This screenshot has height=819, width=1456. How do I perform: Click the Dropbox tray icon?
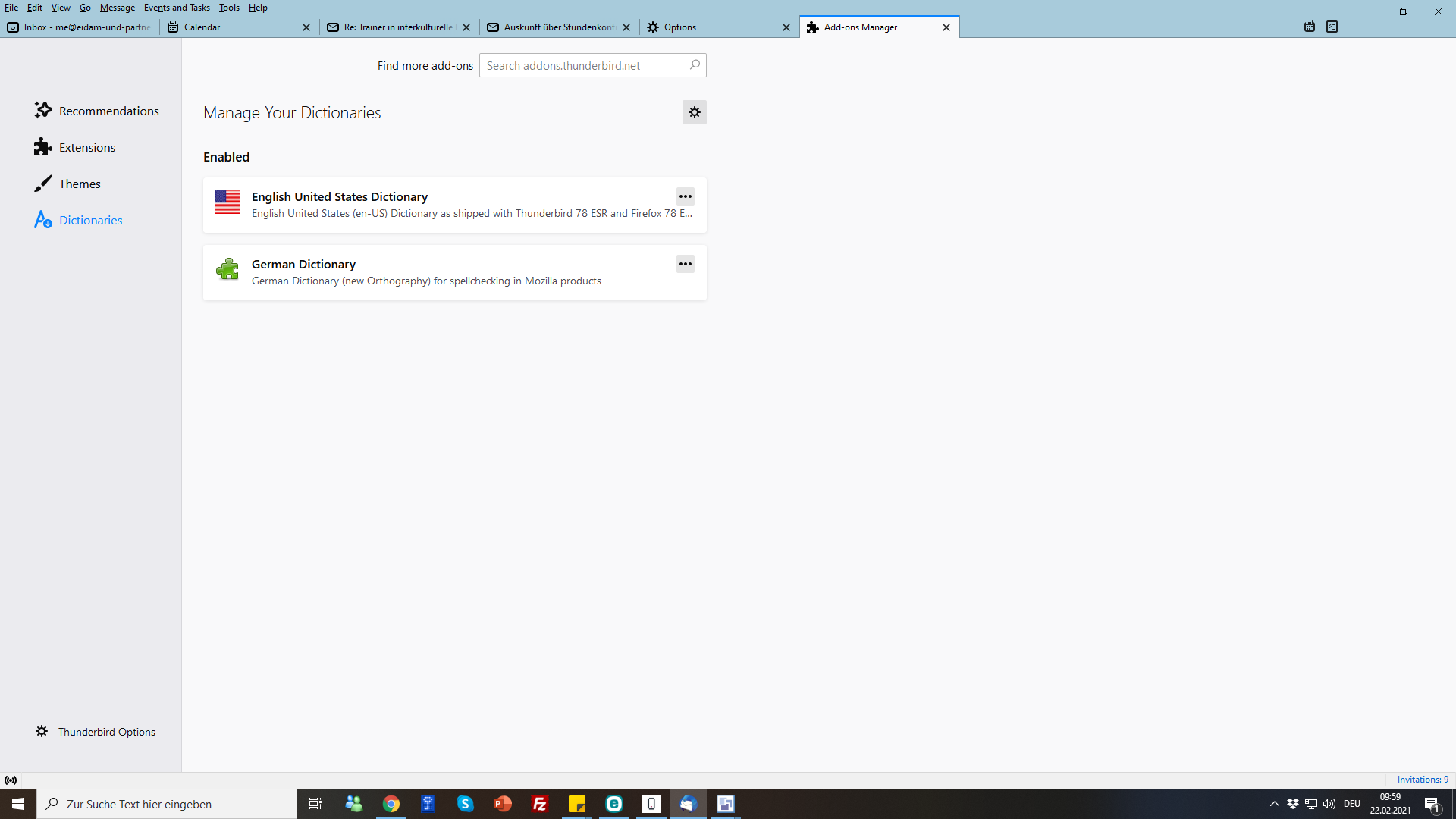click(1293, 804)
